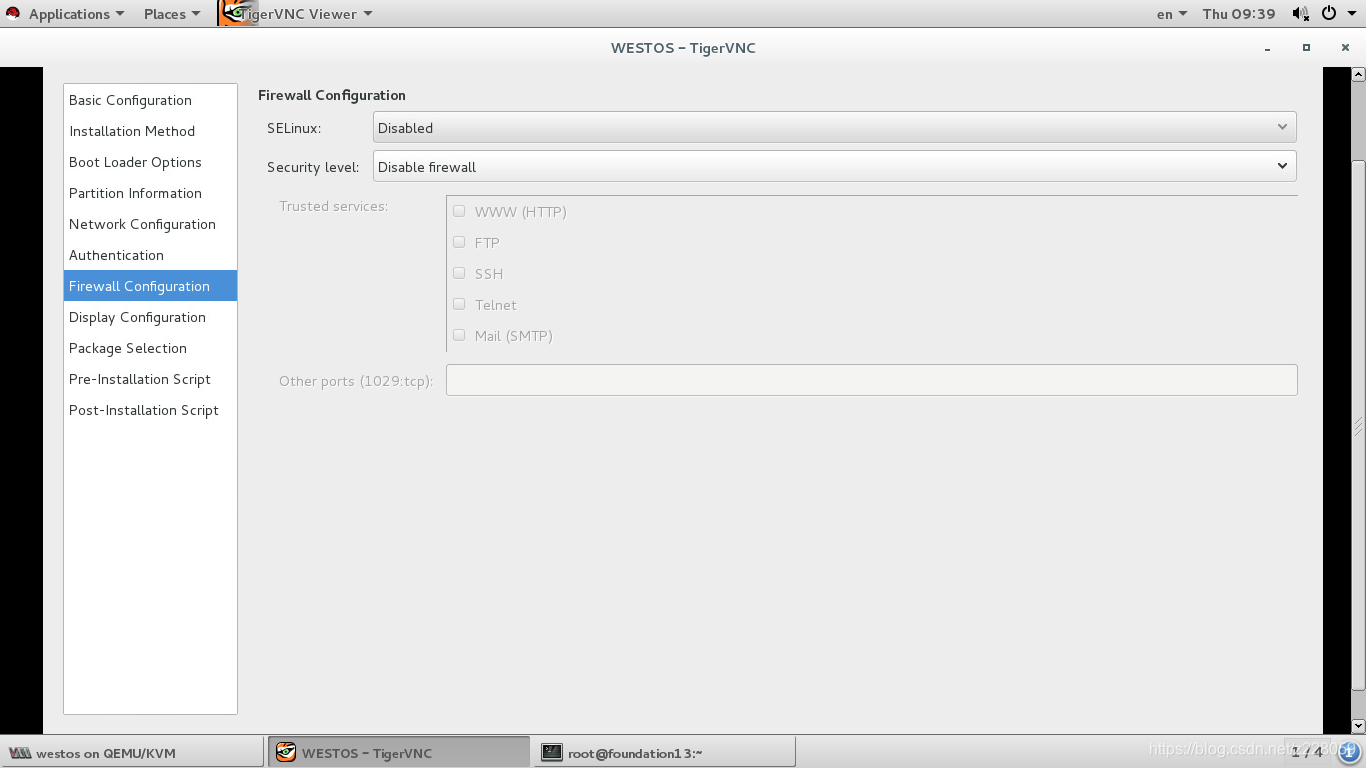
Task: Minimize the WESTOS TigerVNC window
Action: (x=1268, y=48)
